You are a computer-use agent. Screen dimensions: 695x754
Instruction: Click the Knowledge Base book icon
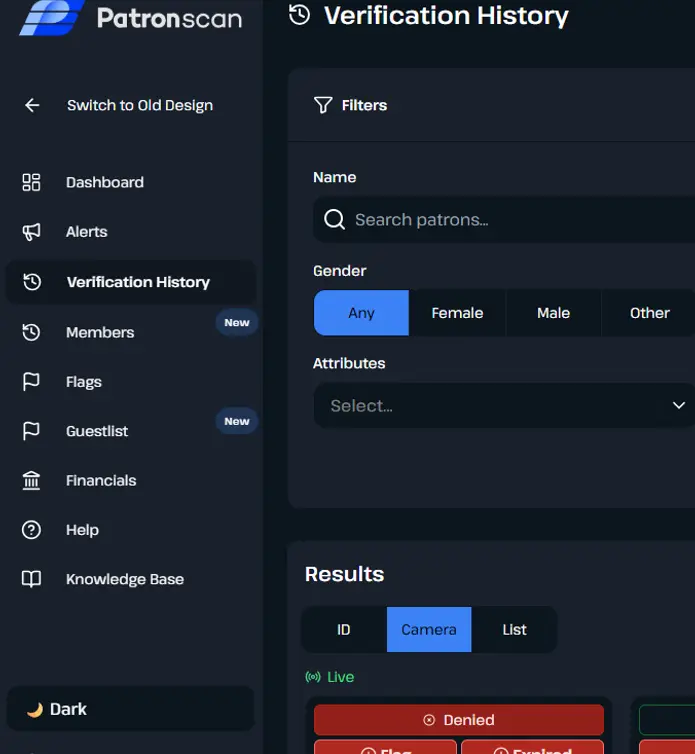click(31, 579)
